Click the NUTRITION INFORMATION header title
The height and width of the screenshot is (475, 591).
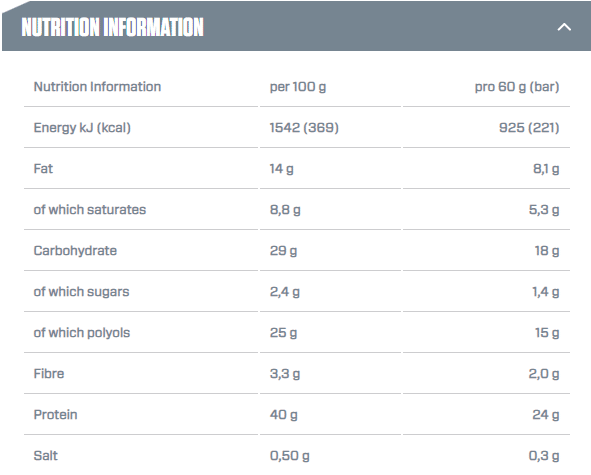112,27
